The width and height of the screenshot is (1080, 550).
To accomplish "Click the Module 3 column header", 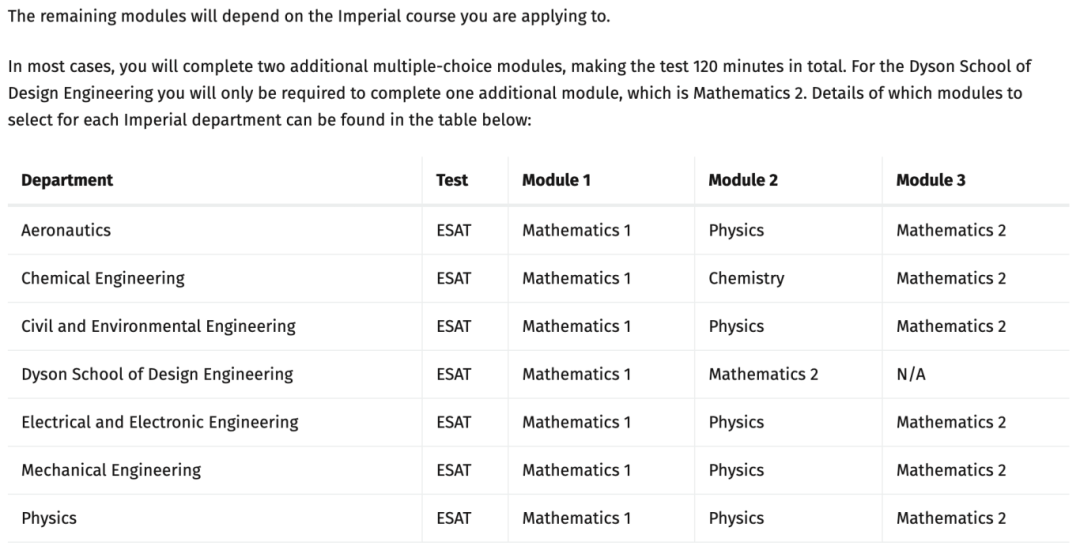I will pos(931,180).
